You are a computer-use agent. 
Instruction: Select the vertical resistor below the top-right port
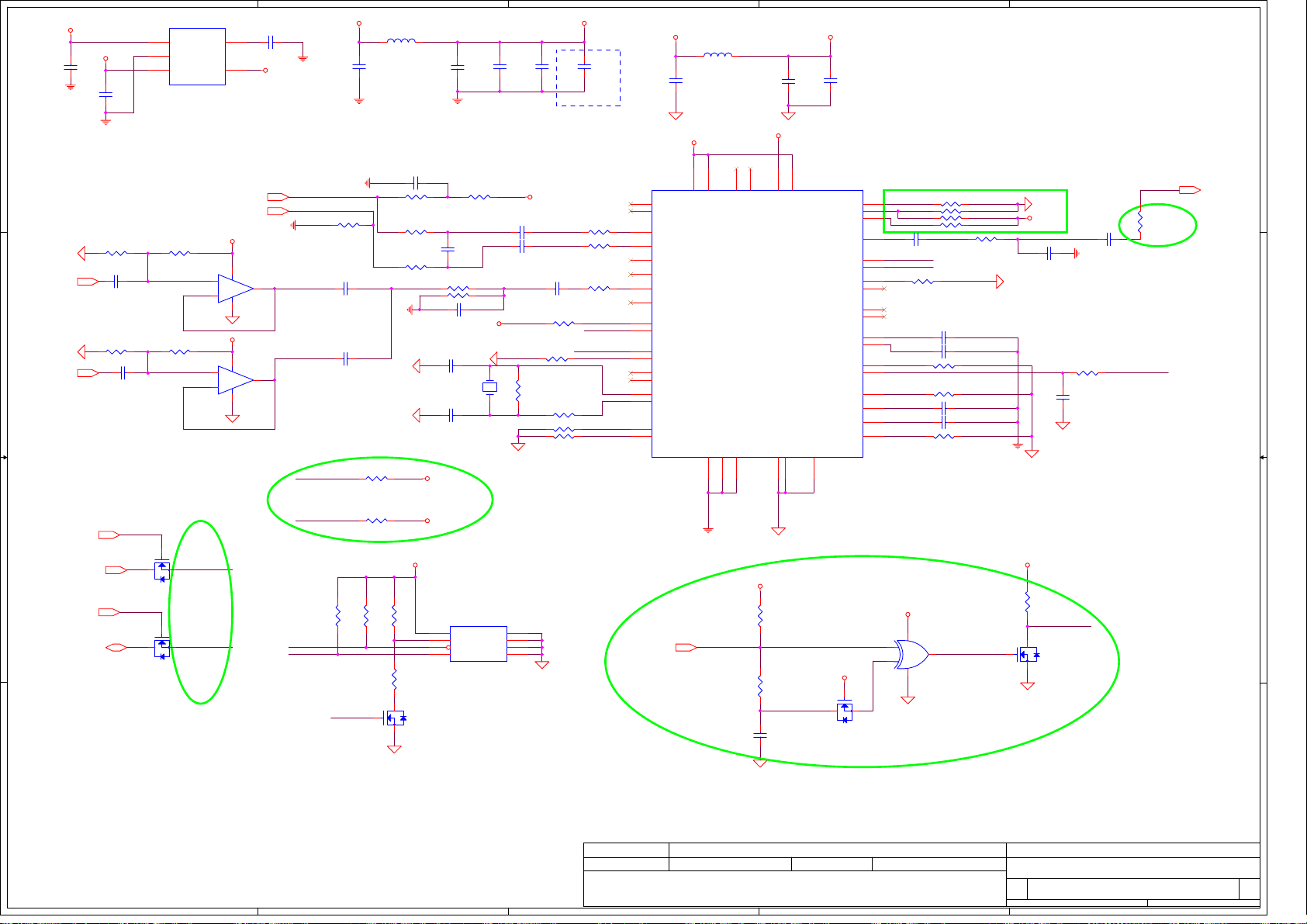(x=1140, y=223)
